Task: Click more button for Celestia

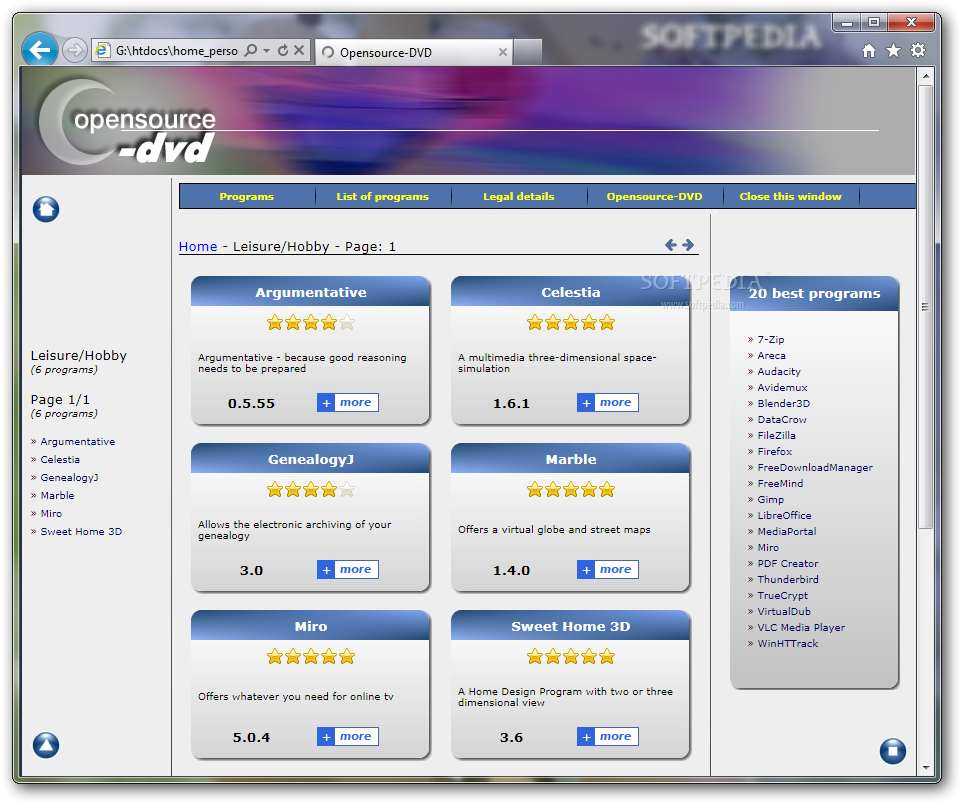Action: [608, 403]
